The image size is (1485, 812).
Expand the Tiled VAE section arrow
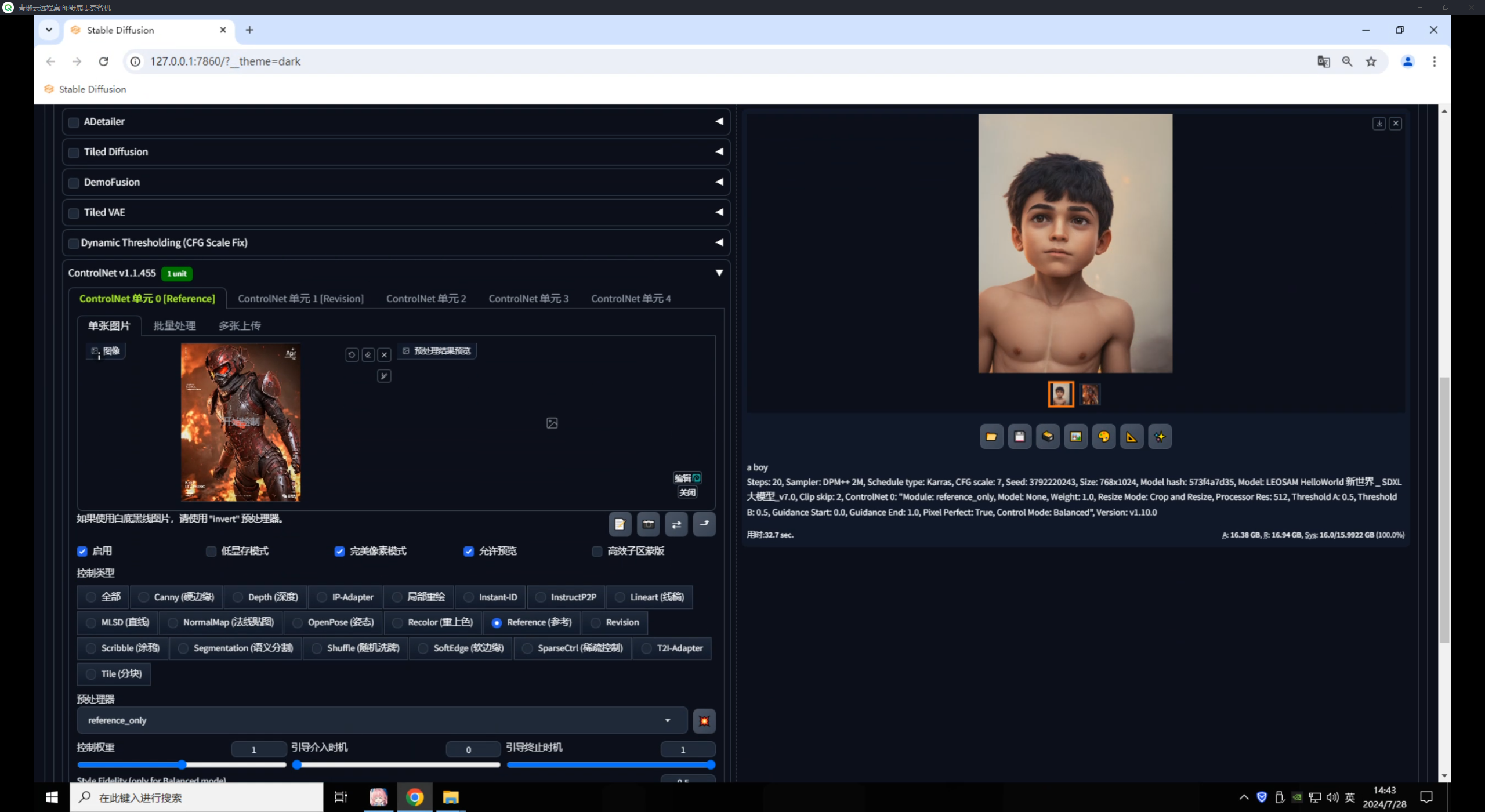pos(719,212)
